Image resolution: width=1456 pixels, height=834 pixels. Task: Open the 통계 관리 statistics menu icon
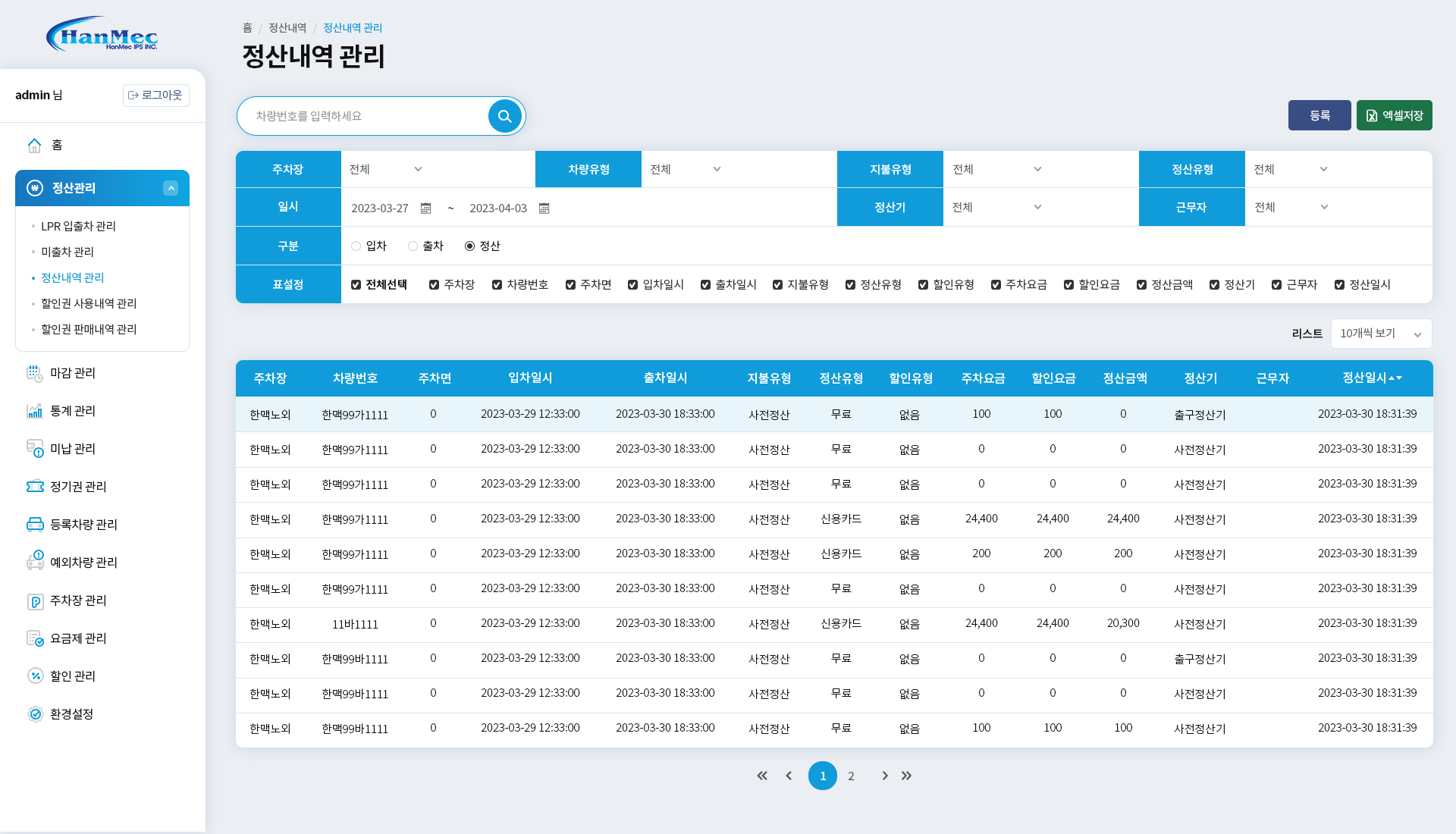pyautogui.click(x=36, y=411)
